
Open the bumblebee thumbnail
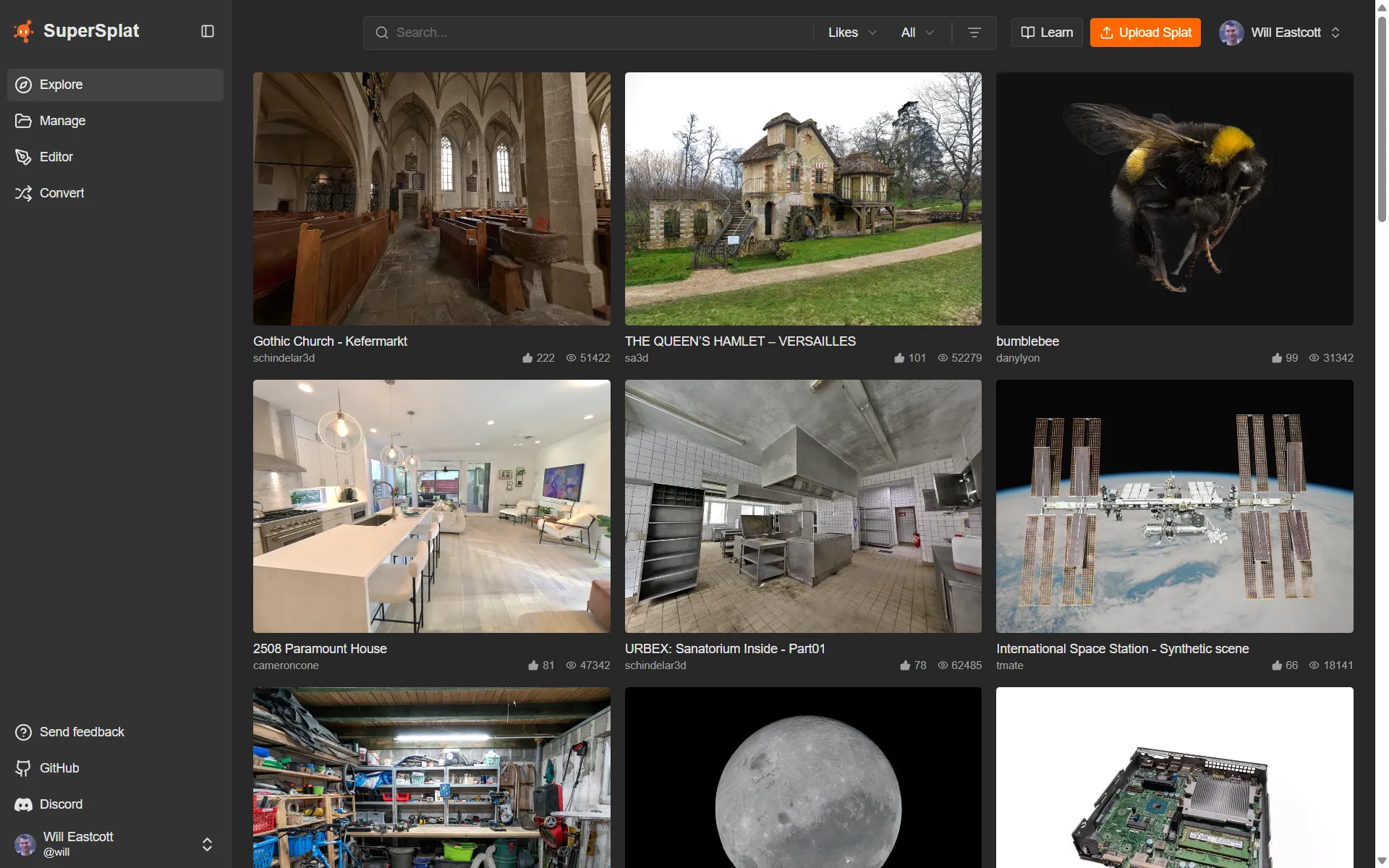coord(1175,199)
